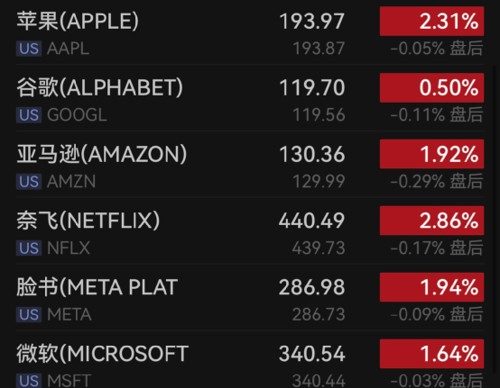The height and width of the screenshot is (388, 500).
Task: Select the US tag next to NFLX
Action: coord(29,248)
